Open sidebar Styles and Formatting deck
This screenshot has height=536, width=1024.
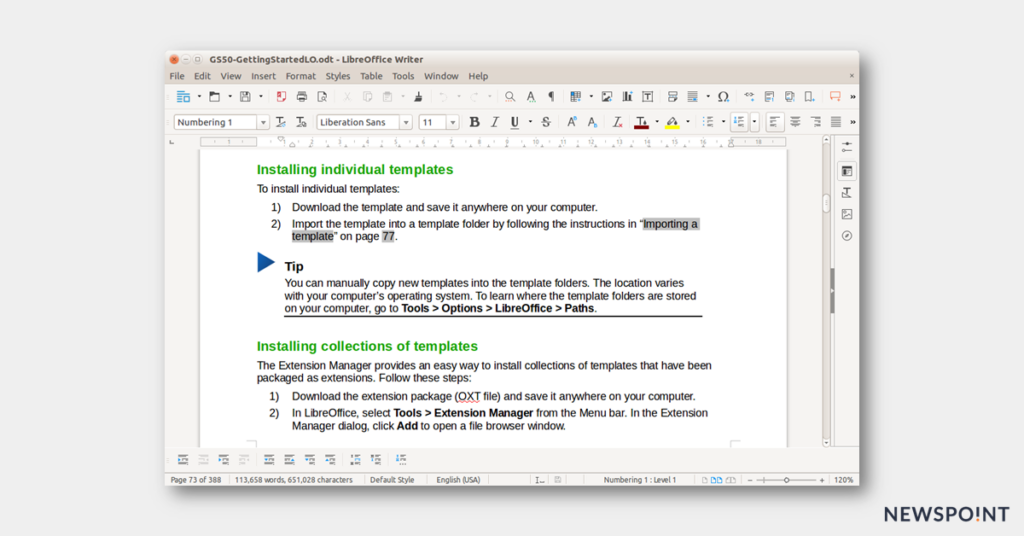(x=846, y=193)
